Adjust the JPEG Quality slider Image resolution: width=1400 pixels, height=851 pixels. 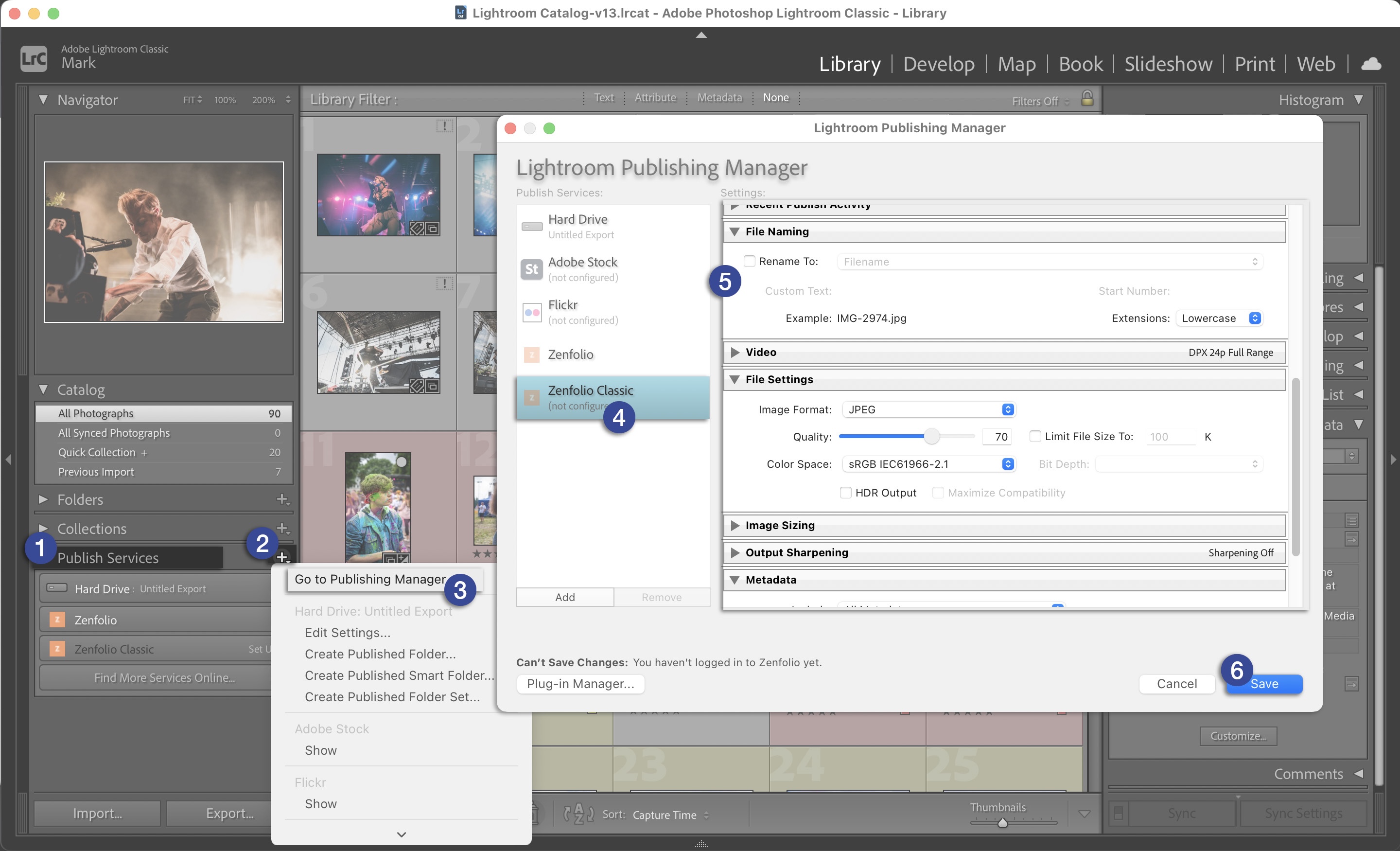tap(931, 436)
